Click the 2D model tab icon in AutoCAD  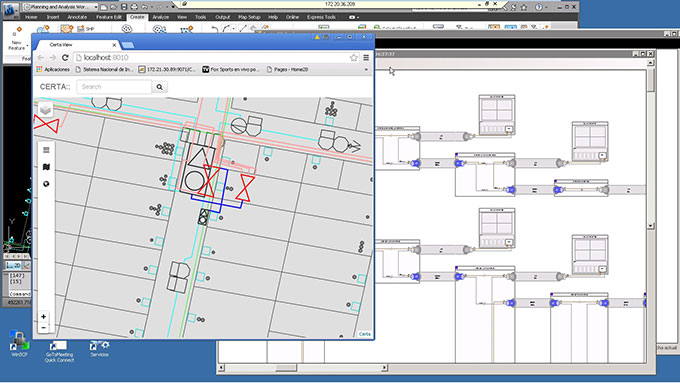coord(14,265)
